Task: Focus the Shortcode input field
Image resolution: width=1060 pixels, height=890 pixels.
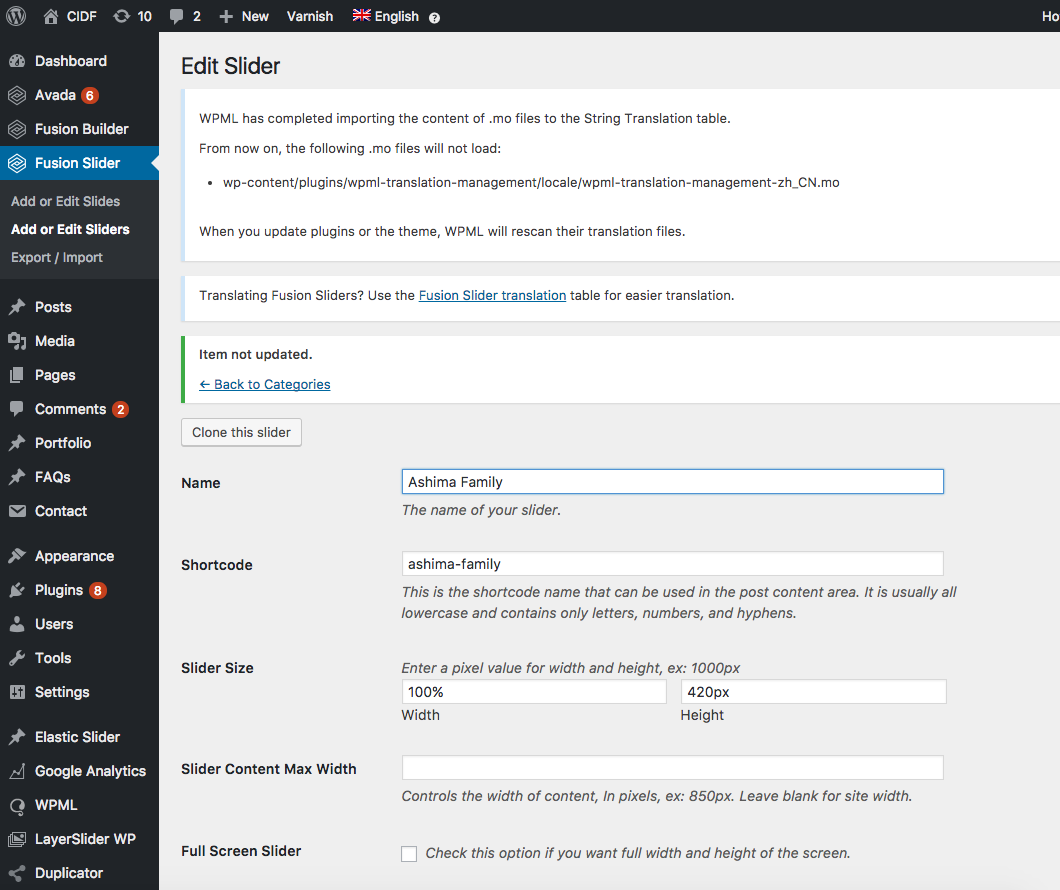Action: (x=673, y=564)
